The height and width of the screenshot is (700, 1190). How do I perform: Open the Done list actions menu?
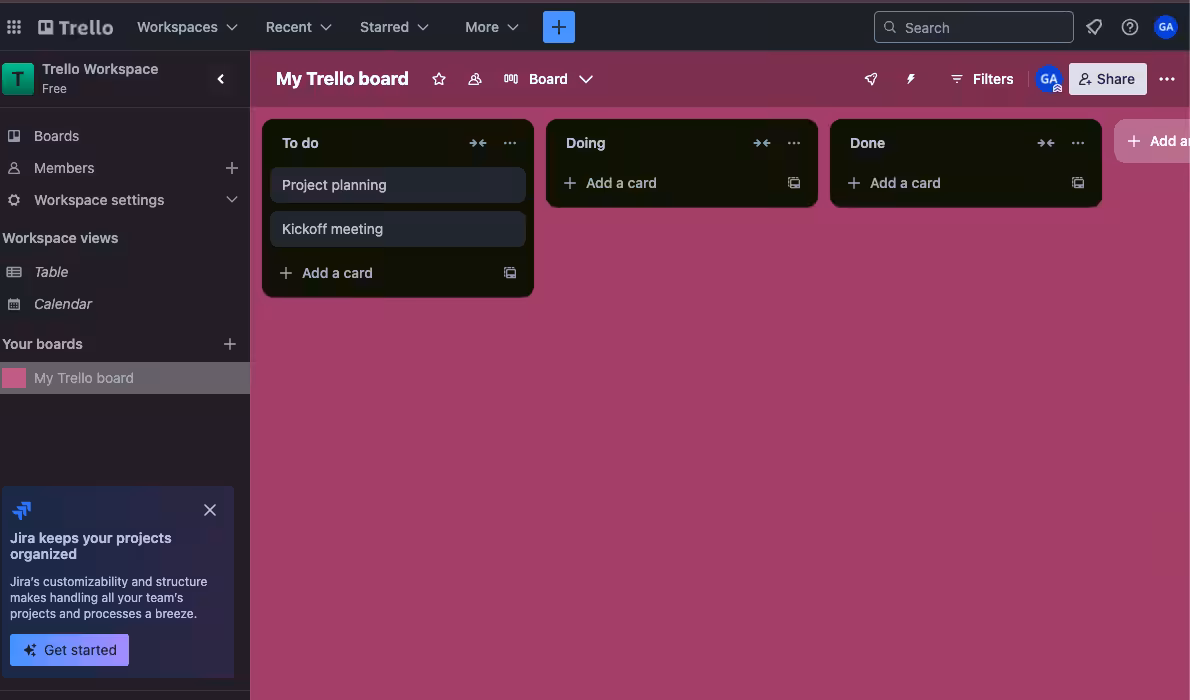coord(1078,143)
